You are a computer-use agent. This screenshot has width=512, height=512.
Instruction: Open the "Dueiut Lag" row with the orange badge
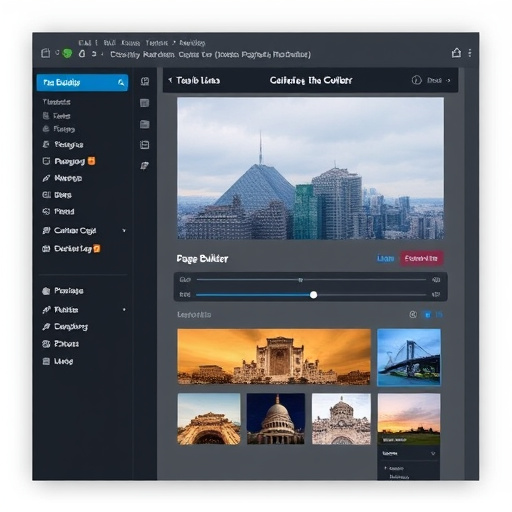[x=71, y=249]
